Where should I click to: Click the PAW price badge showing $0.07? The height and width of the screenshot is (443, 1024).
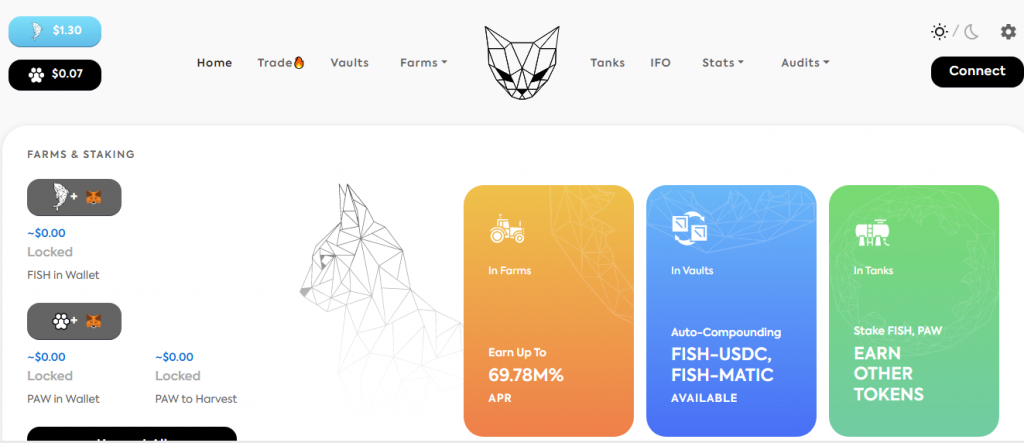pos(55,74)
